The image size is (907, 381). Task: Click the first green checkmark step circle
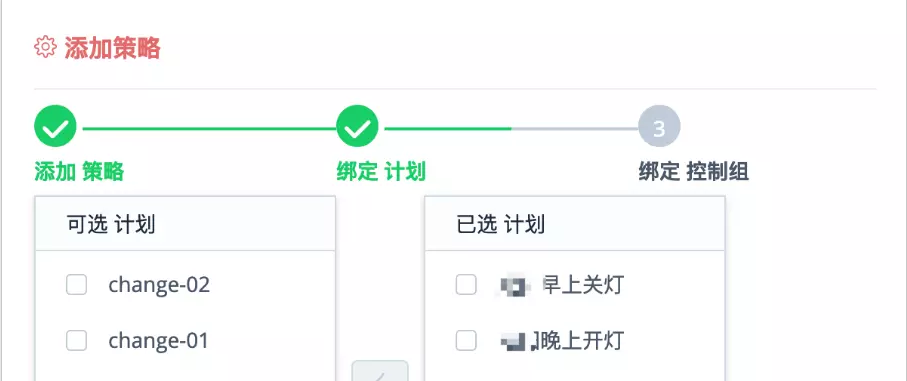(56, 126)
